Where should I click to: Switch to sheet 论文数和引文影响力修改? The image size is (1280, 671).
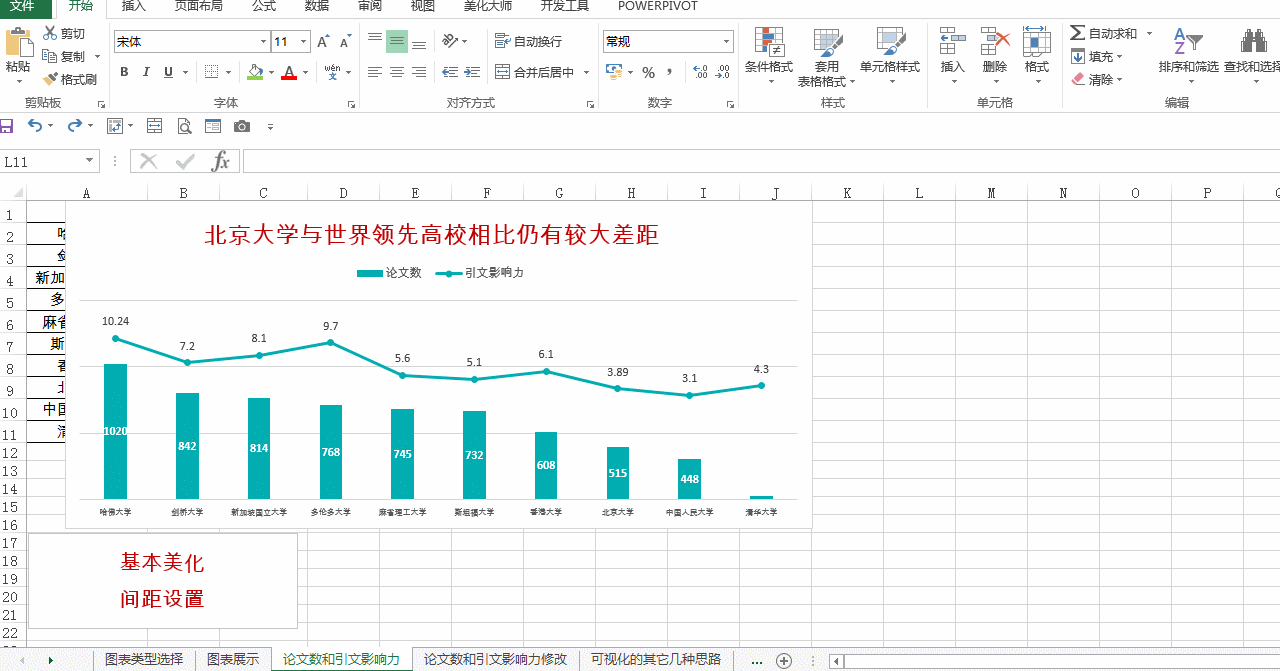pyautogui.click(x=495, y=660)
